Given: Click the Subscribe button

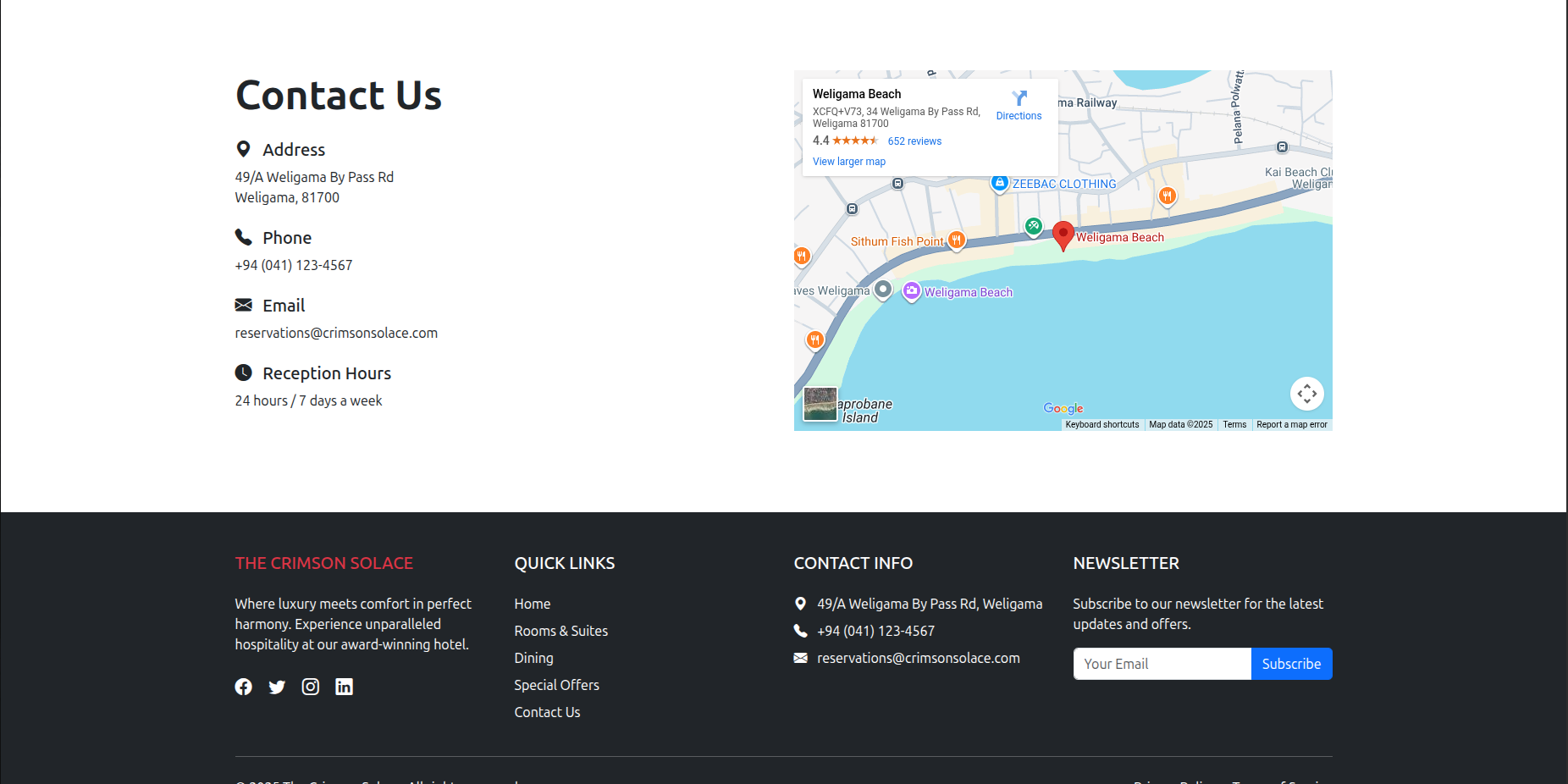Looking at the screenshot, I should (1291, 664).
